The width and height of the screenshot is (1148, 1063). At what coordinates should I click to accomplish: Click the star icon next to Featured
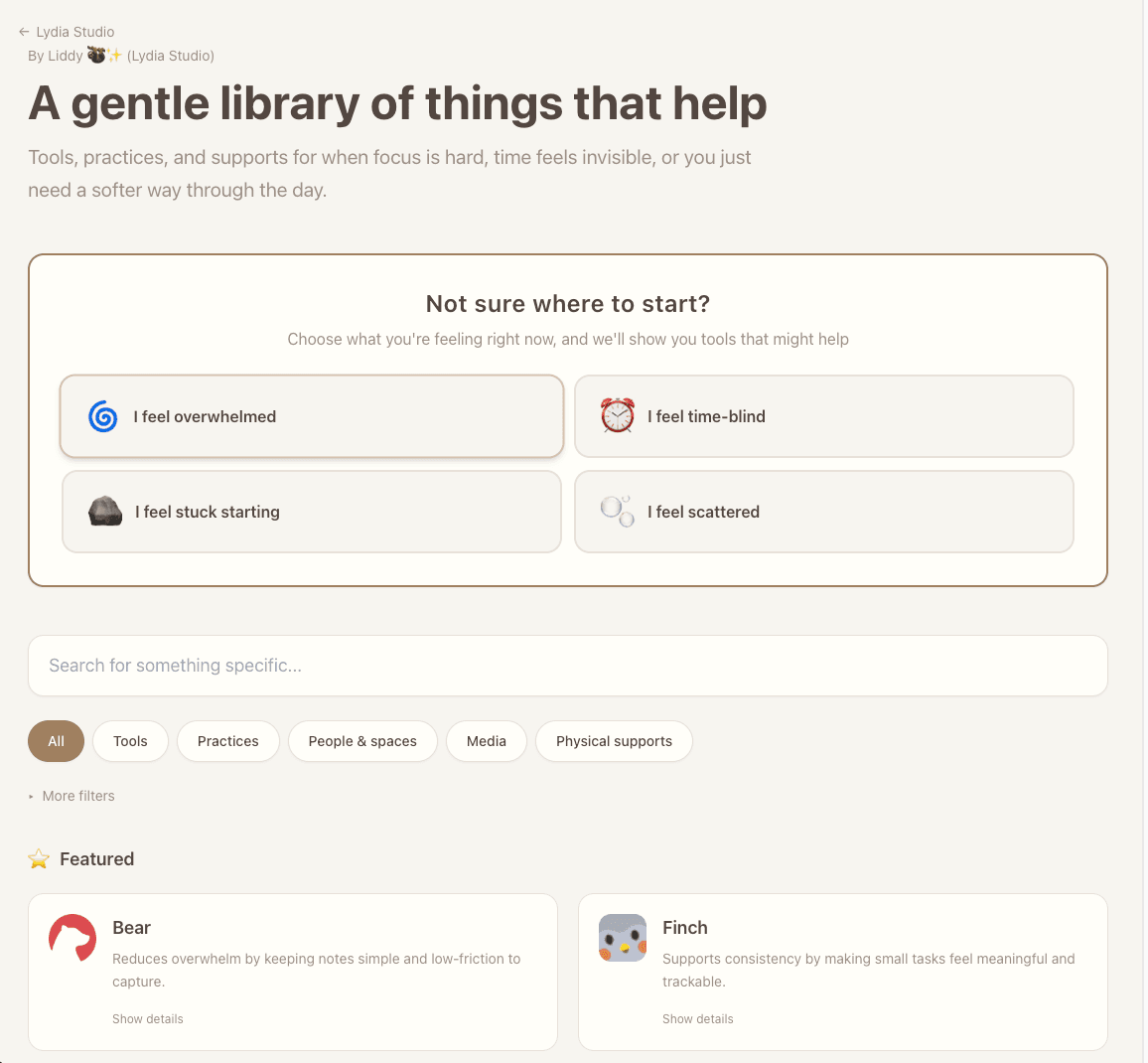tap(38, 858)
